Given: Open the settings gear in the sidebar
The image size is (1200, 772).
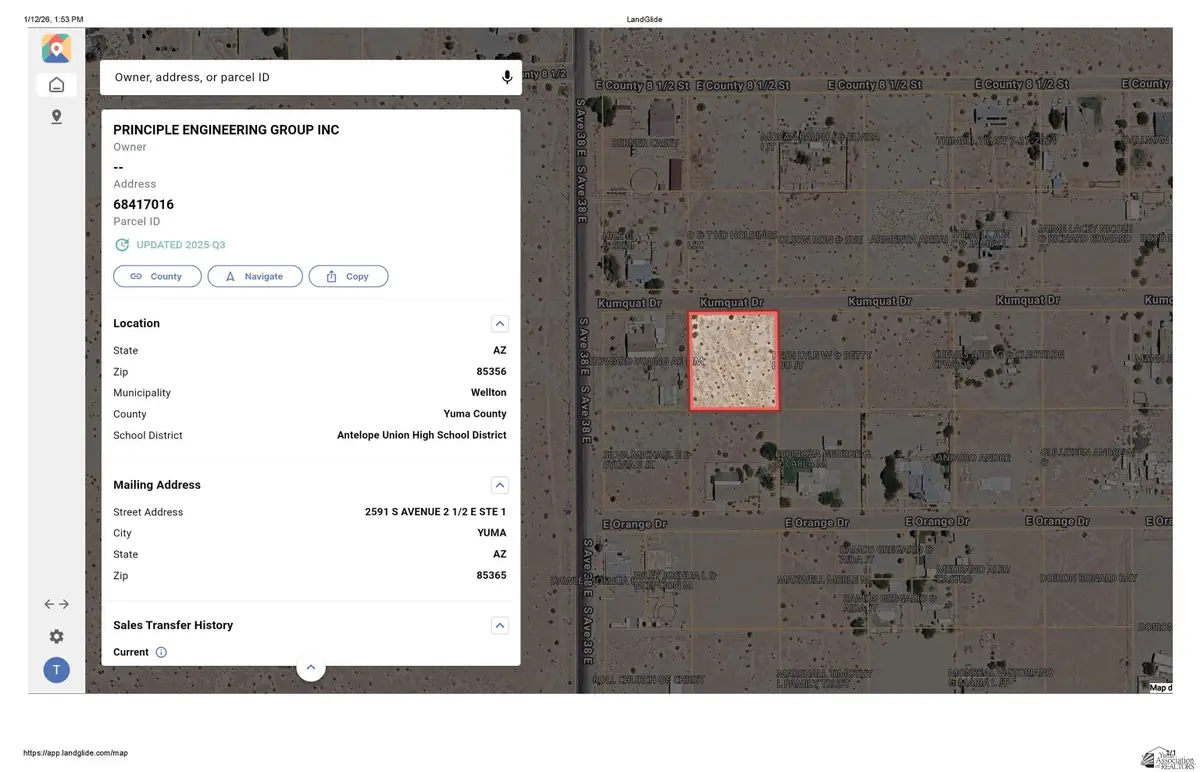Looking at the screenshot, I should pyautogui.click(x=56, y=636).
